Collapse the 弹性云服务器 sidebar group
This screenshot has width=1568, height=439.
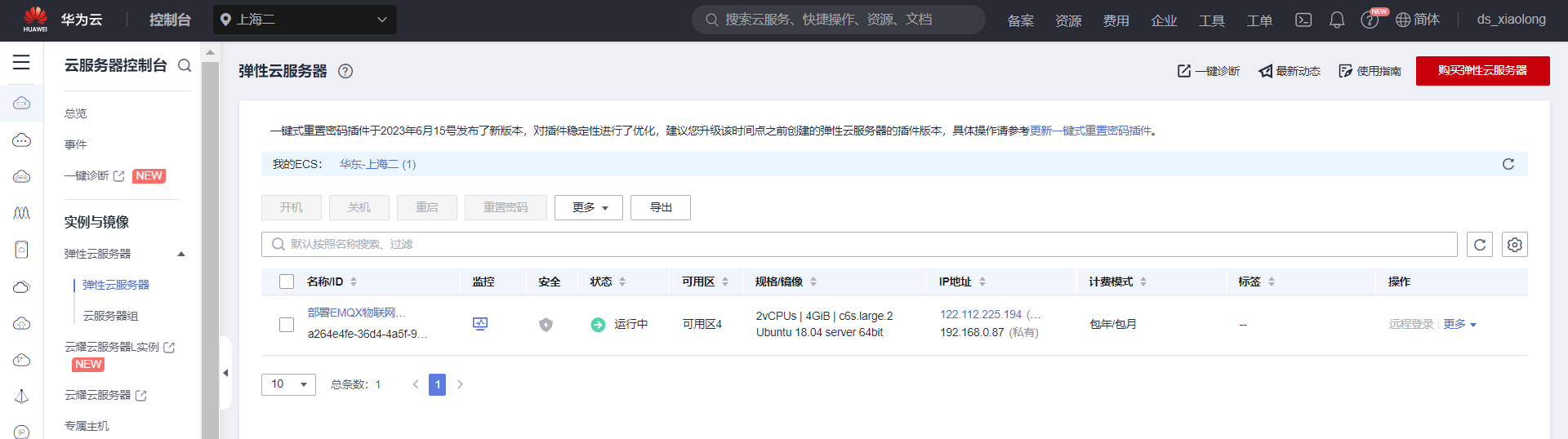point(181,254)
